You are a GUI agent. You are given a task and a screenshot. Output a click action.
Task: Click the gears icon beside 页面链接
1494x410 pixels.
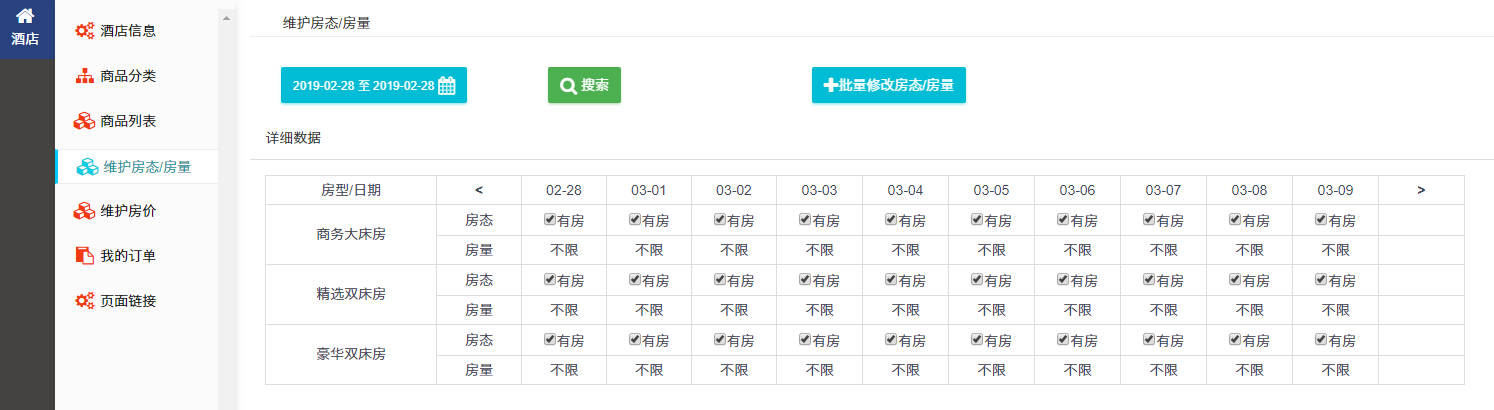(x=85, y=301)
